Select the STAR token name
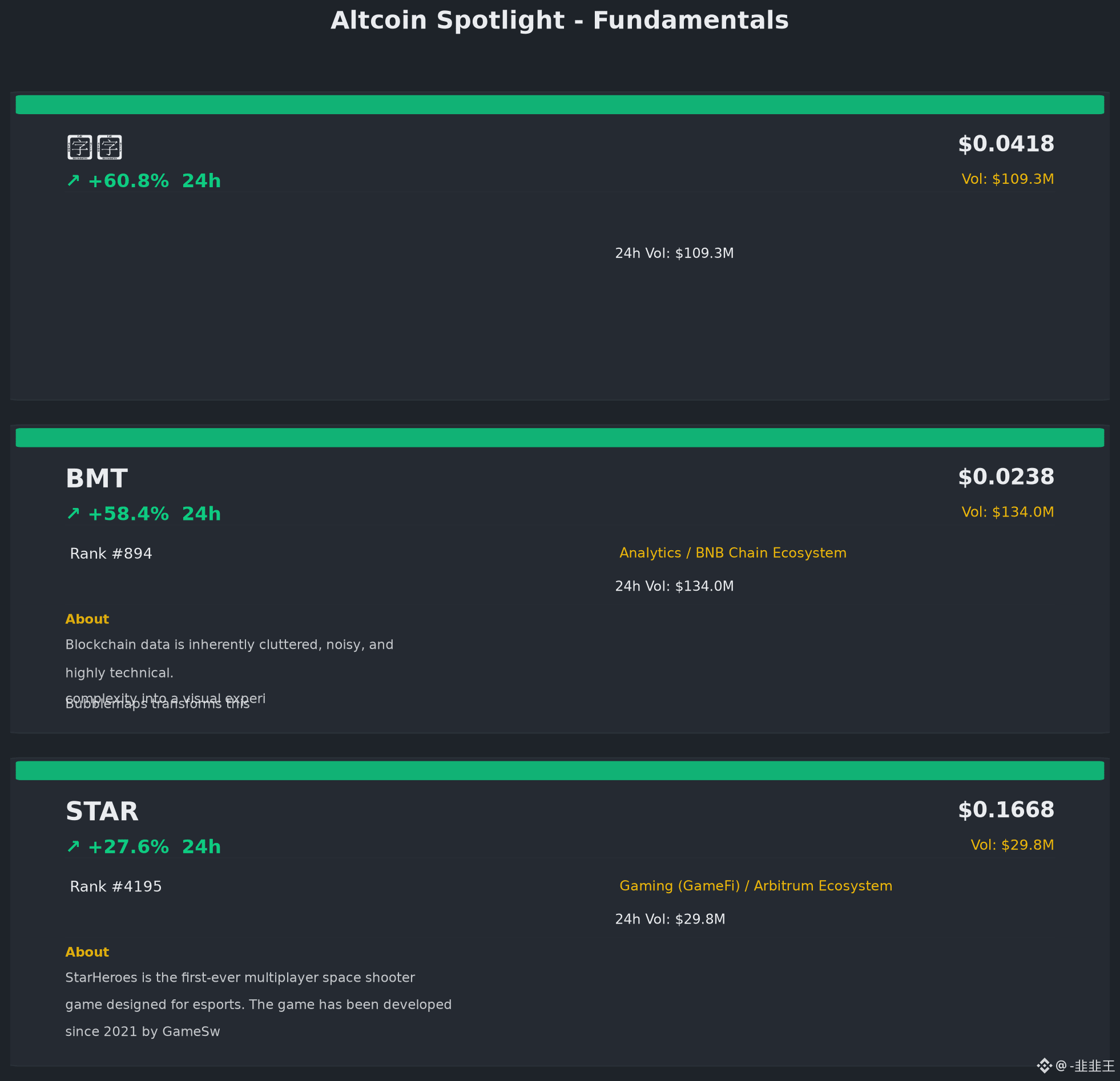Screen dimensions: 1120x1081 pyautogui.click(x=102, y=812)
